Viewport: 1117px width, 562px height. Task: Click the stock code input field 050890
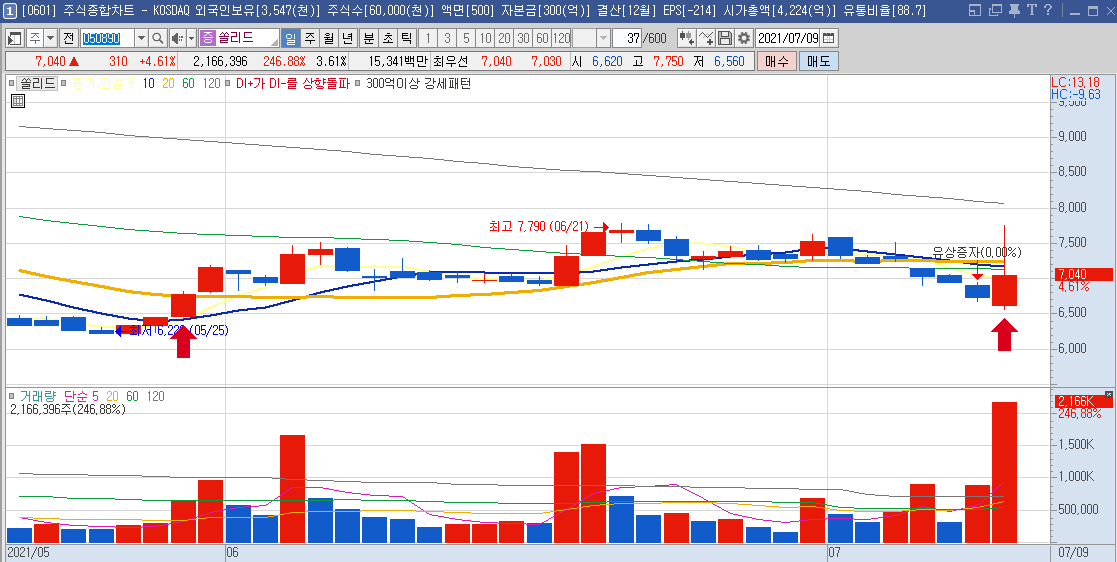point(107,38)
